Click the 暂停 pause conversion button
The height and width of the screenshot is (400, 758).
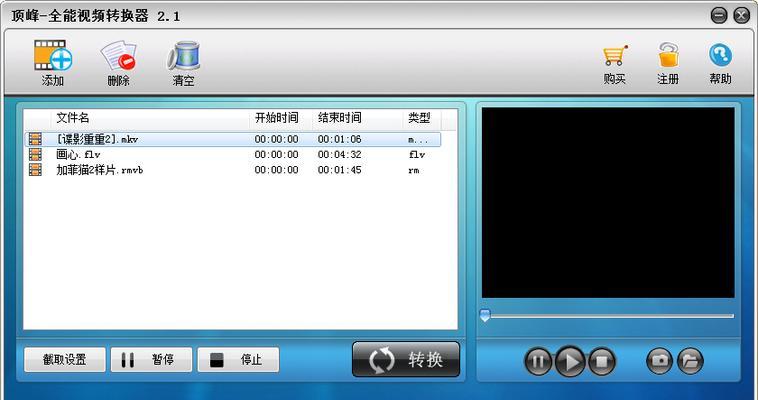click(151, 359)
